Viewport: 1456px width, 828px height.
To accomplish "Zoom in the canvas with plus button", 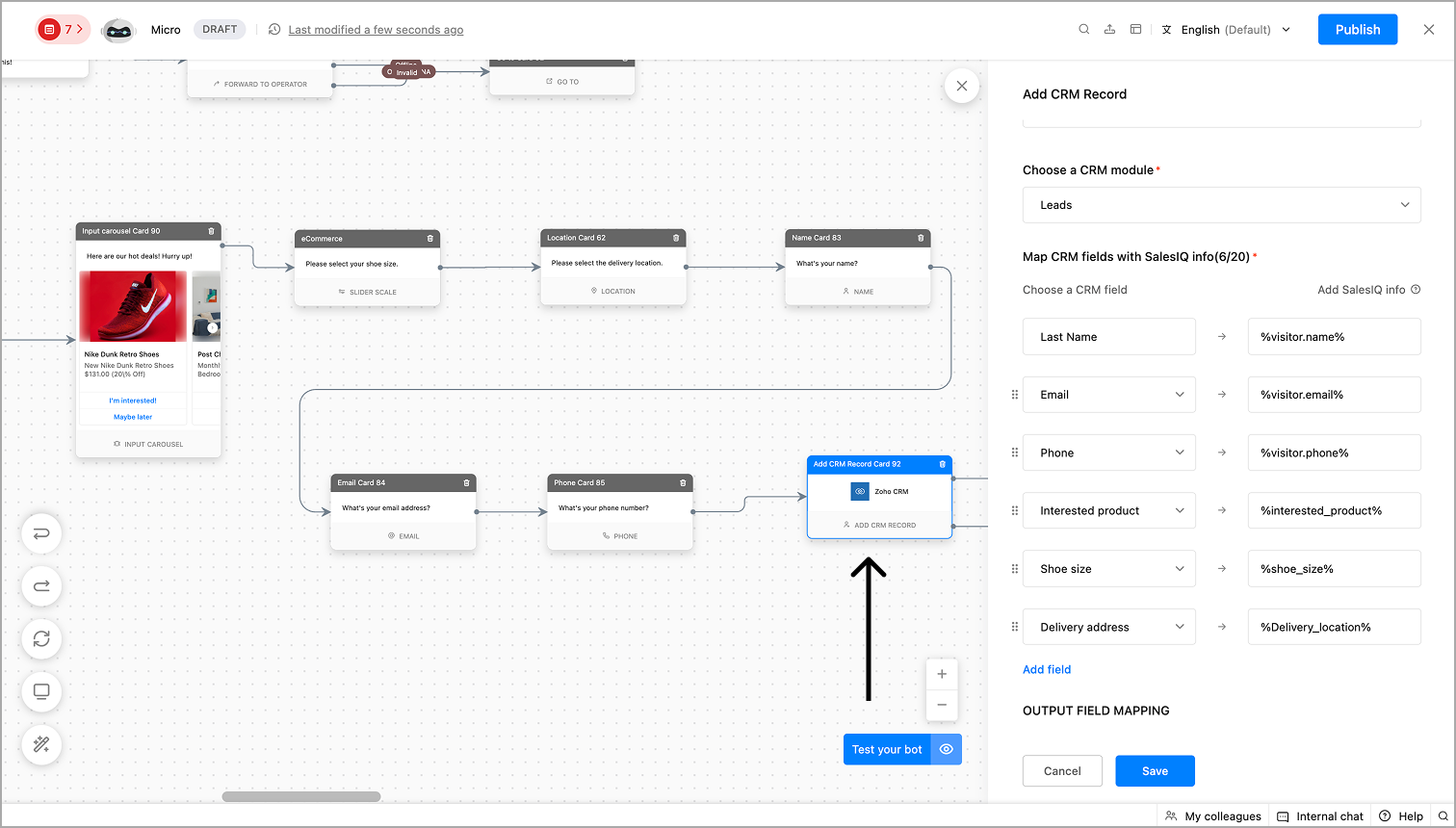I will tap(942, 675).
